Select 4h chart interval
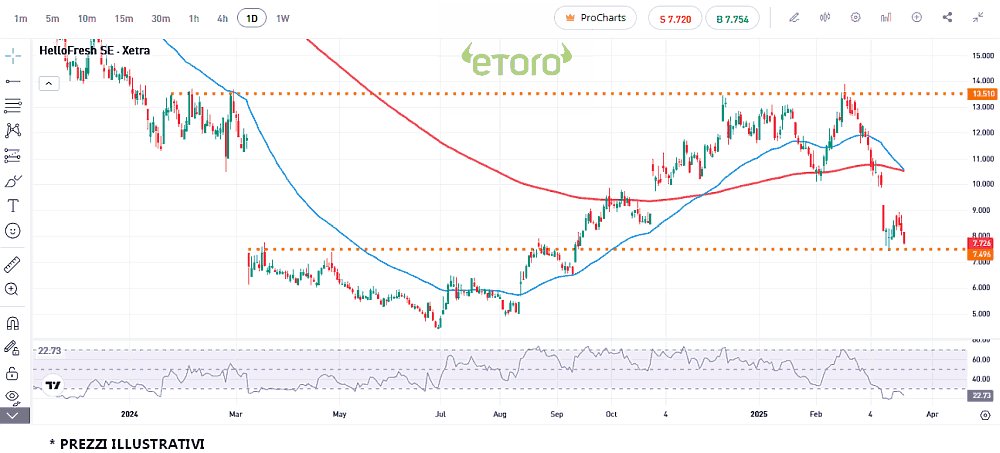Image resolution: width=1000 pixels, height=453 pixels. [222, 19]
